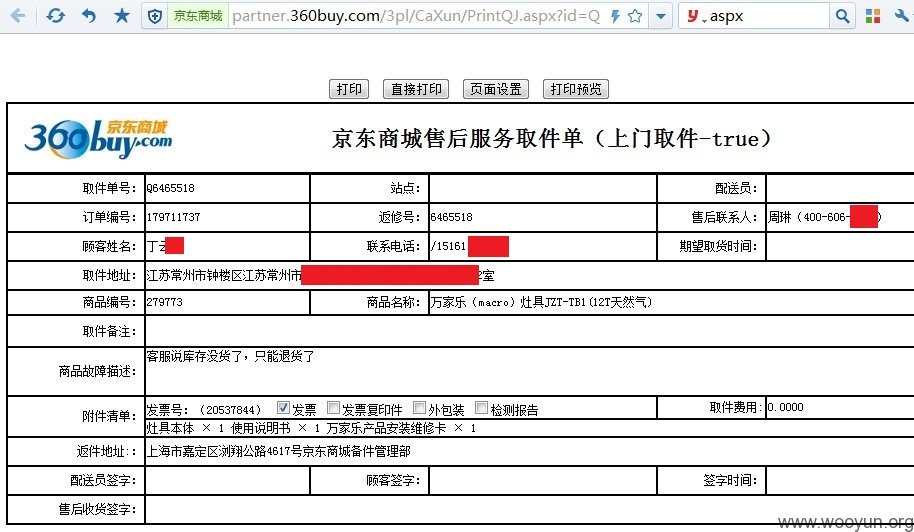The width and height of the screenshot is (914, 532).
Task: Click the undo curved arrow icon
Action: pos(89,16)
